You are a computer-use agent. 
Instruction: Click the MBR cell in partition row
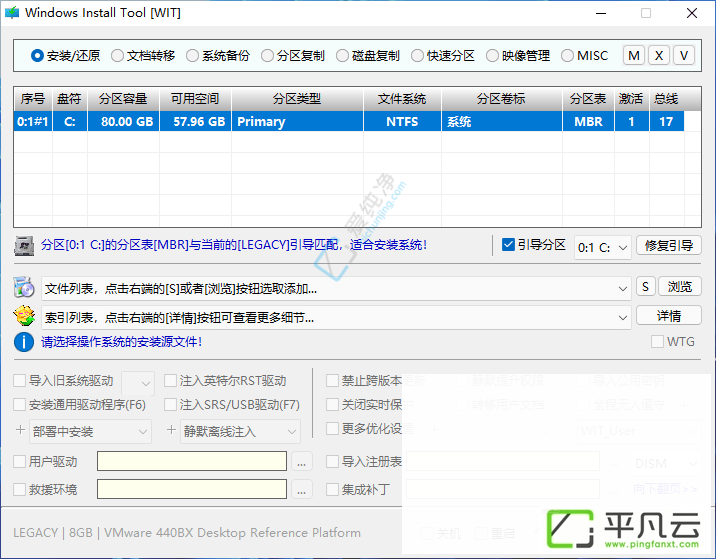pyautogui.click(x=588, y=121)
